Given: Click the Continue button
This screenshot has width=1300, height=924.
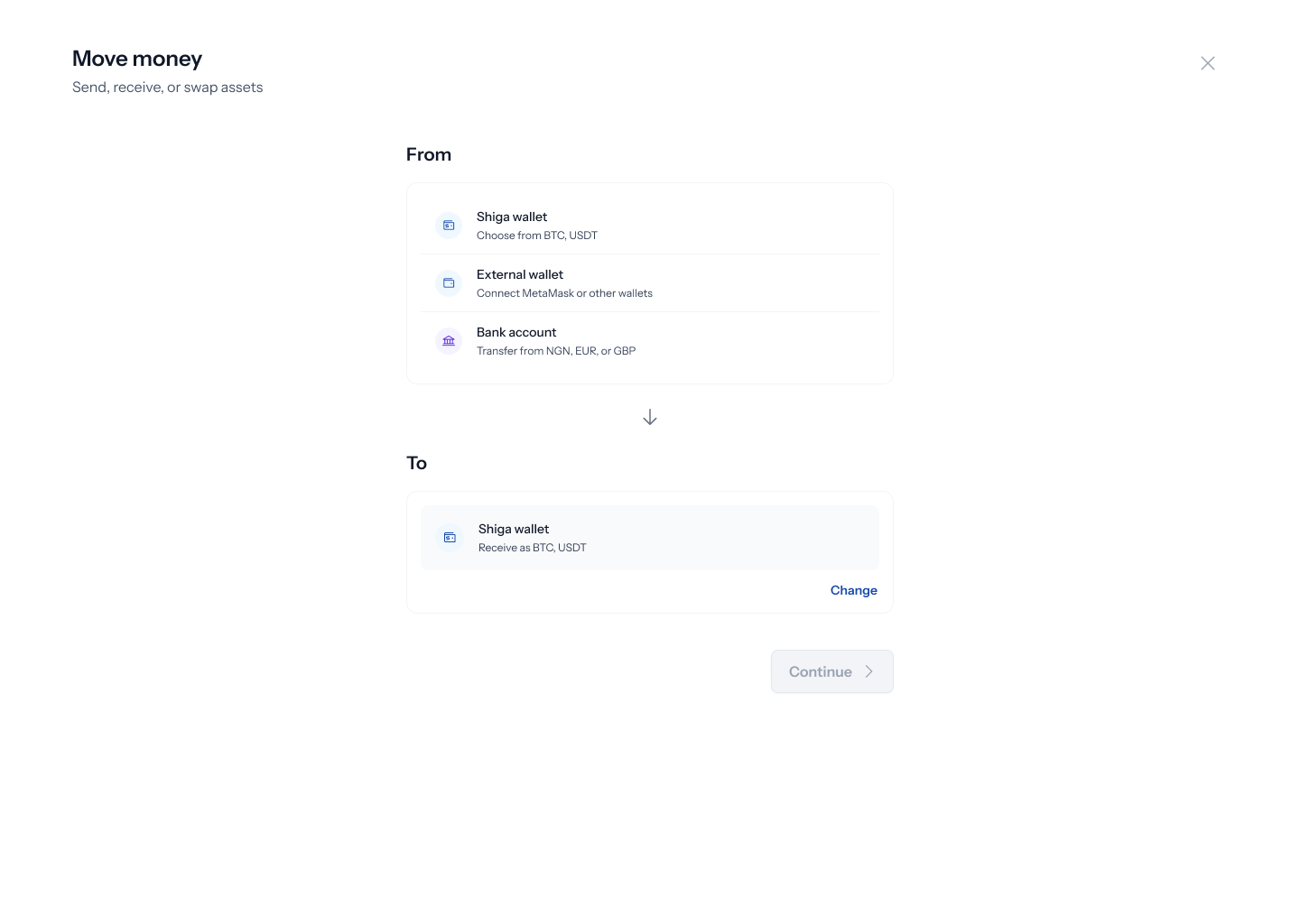Looking at the screenshot, I should click(832, 671).
